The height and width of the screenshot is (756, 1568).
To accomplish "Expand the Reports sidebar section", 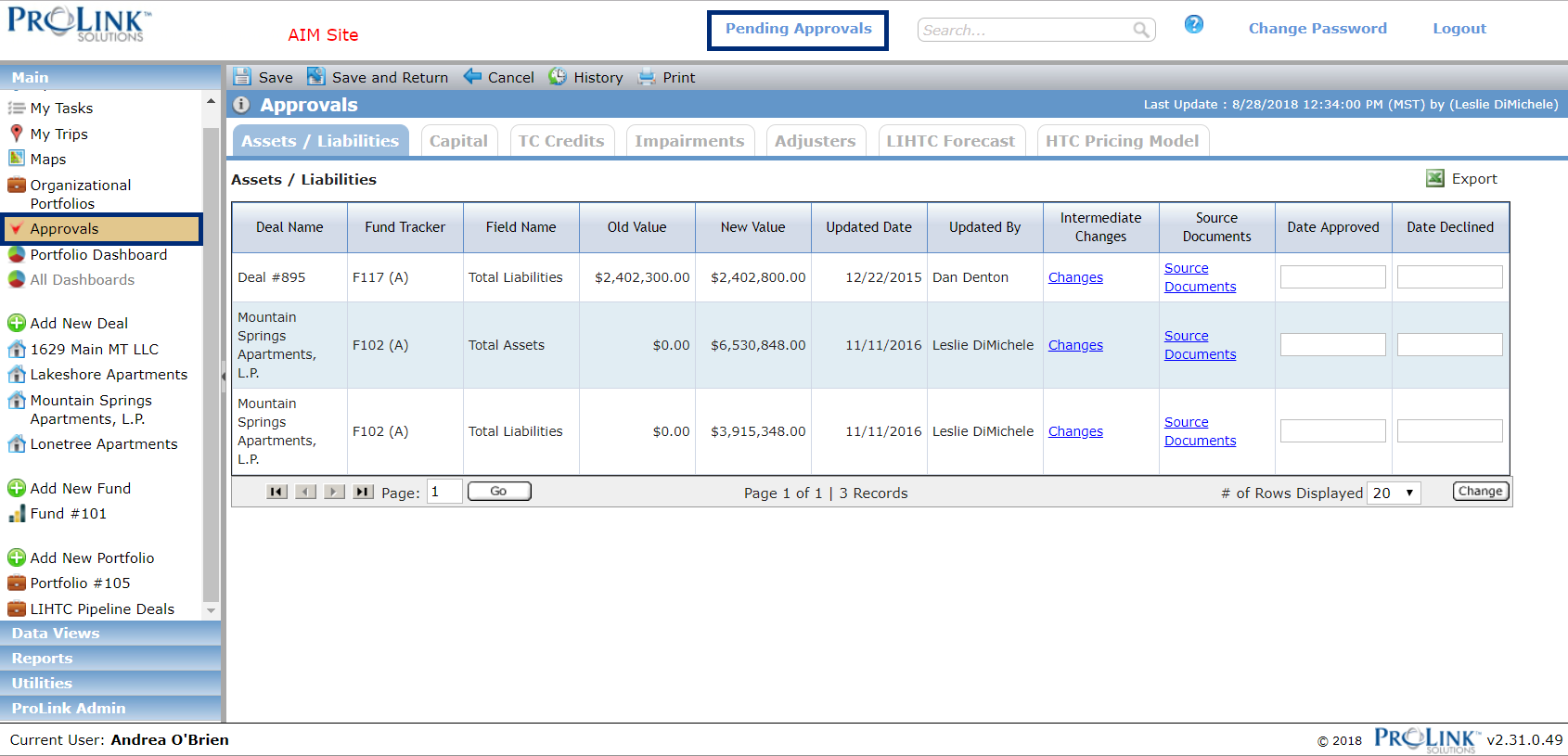I will (x=110, y=658).
